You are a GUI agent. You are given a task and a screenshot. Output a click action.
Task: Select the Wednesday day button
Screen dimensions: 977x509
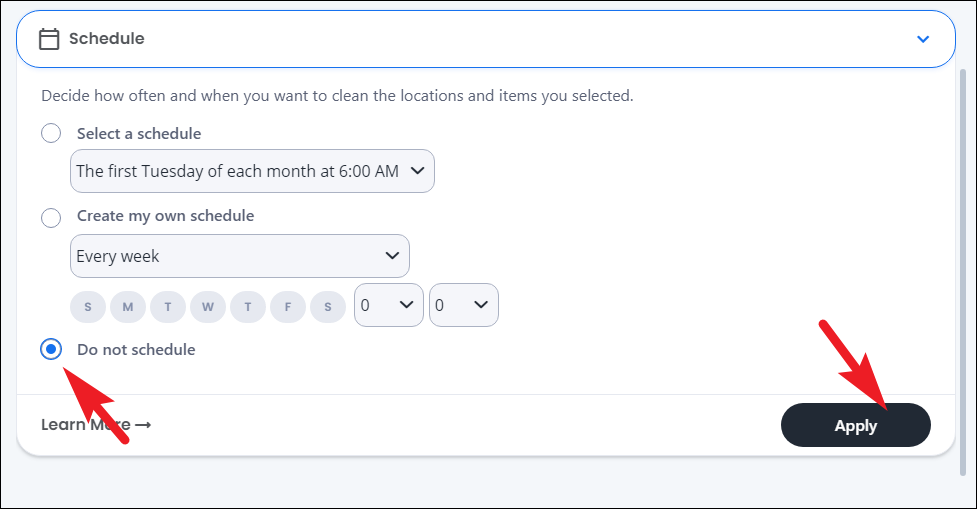[208, 307]
